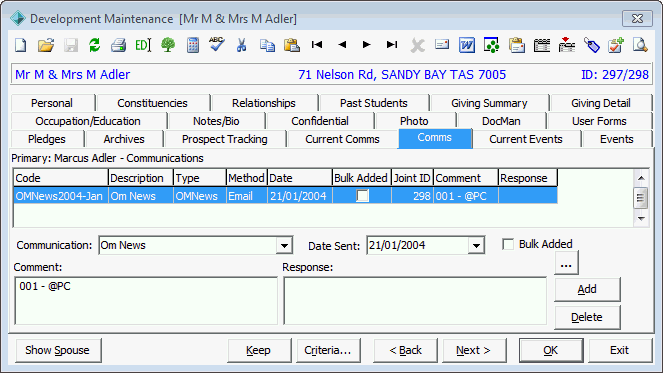
Task: Toggle Bulk Added checkbox beside Date Sent
Action: tap(508, 244)
